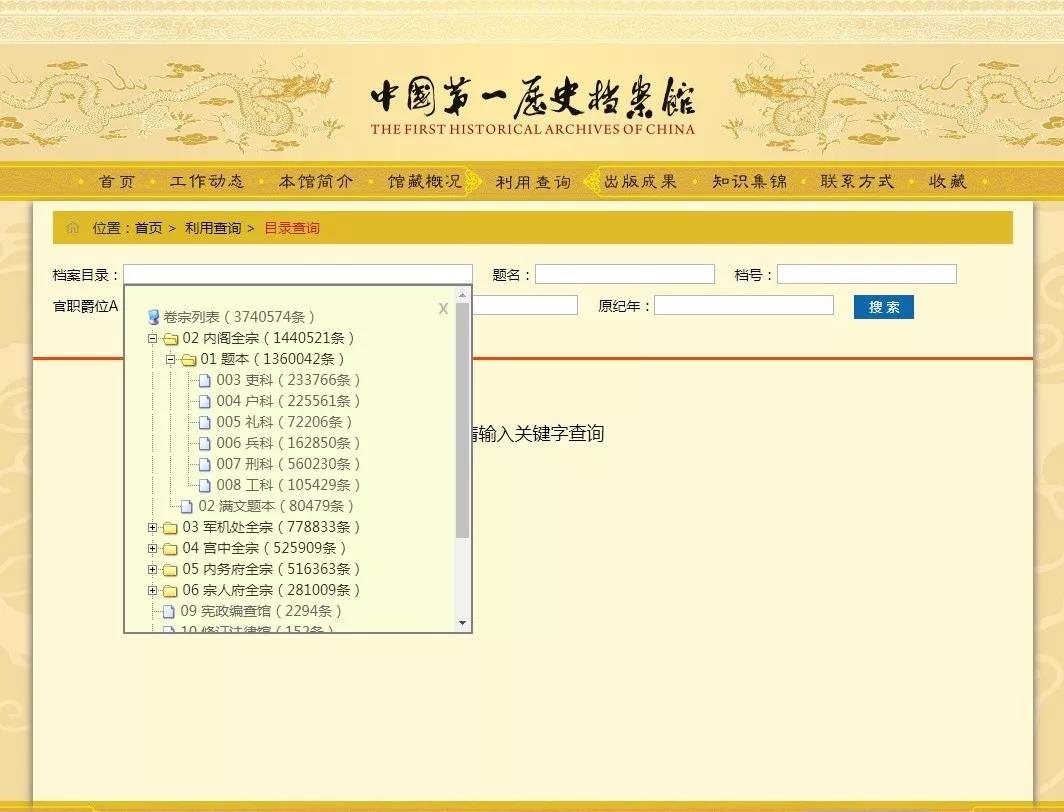This screenshot has height=812, width=1064.
Task: Collapse the 02 内阁全宗 tree node
Action: [x=153, y=339]
